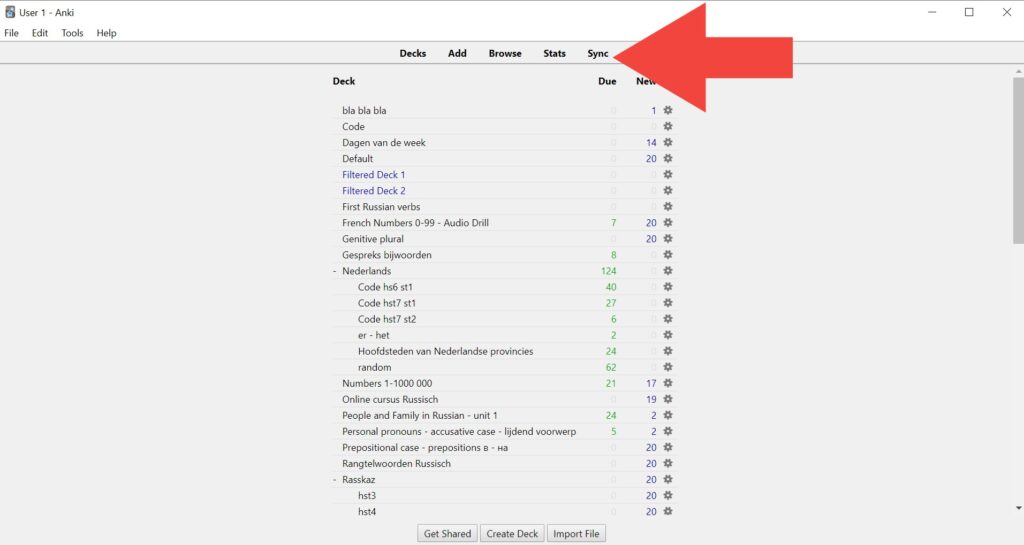This screenshot has height=545, width=1024.
Task: Open gear for Hoofdsteden van Nederlandse provincies
Action: coord(667,351)
